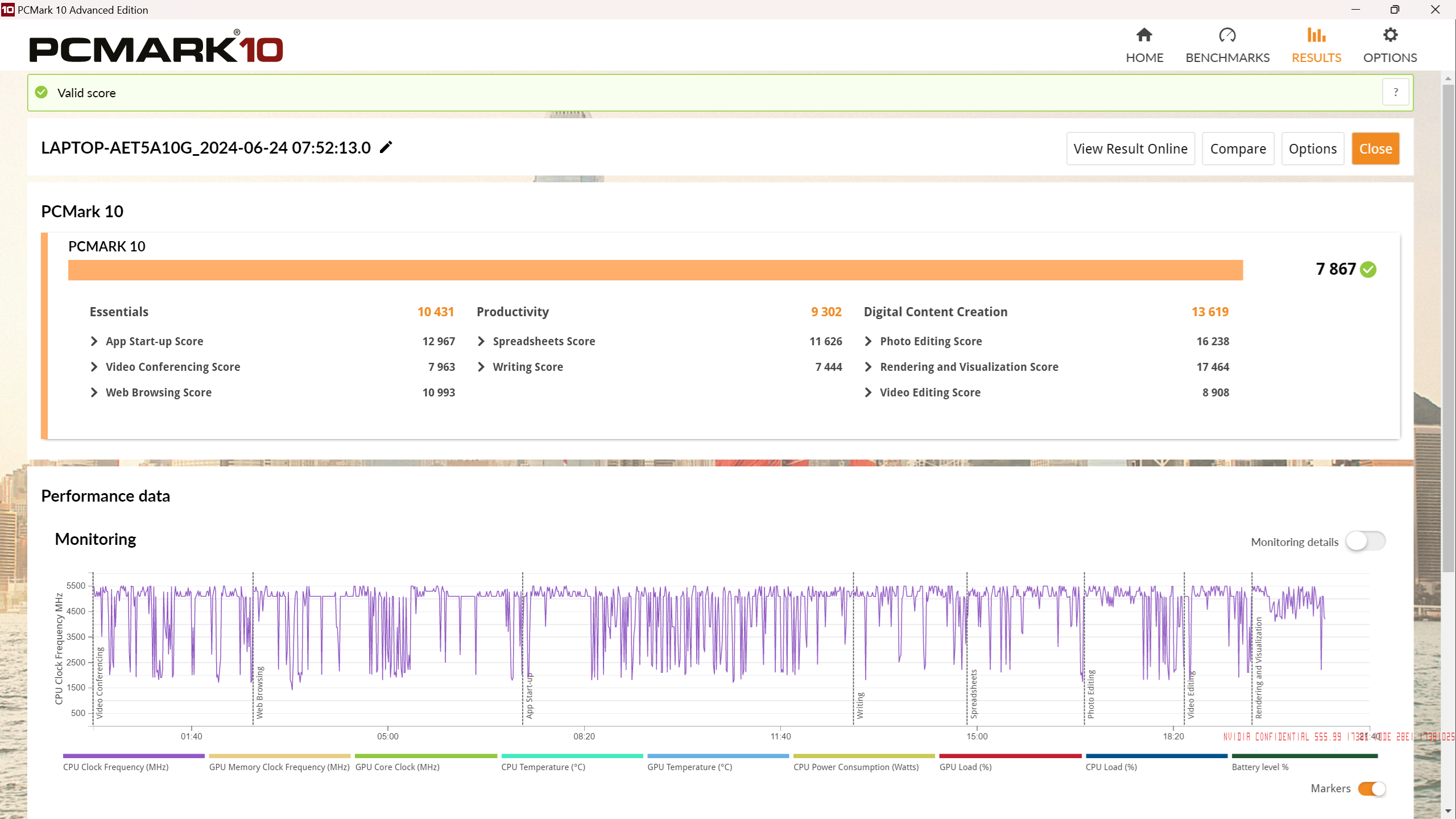
Task: Toggle CPU Load dark blue legend swatch
Action: coord(1156,756)
